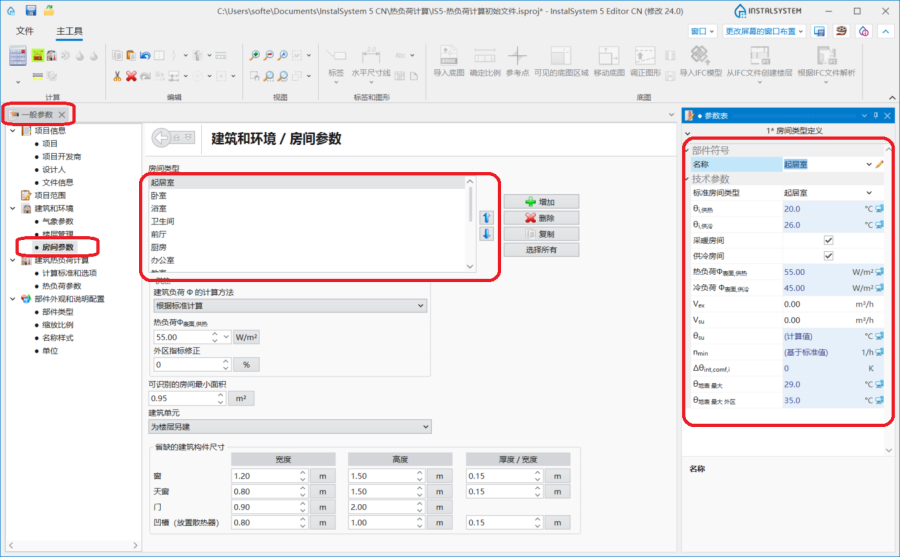Image resolution: width=900 pixels, height=557 pixels.
Task: Open 建筑负荷计算方法 dropdown 根据标准计算
Action: 290,305
